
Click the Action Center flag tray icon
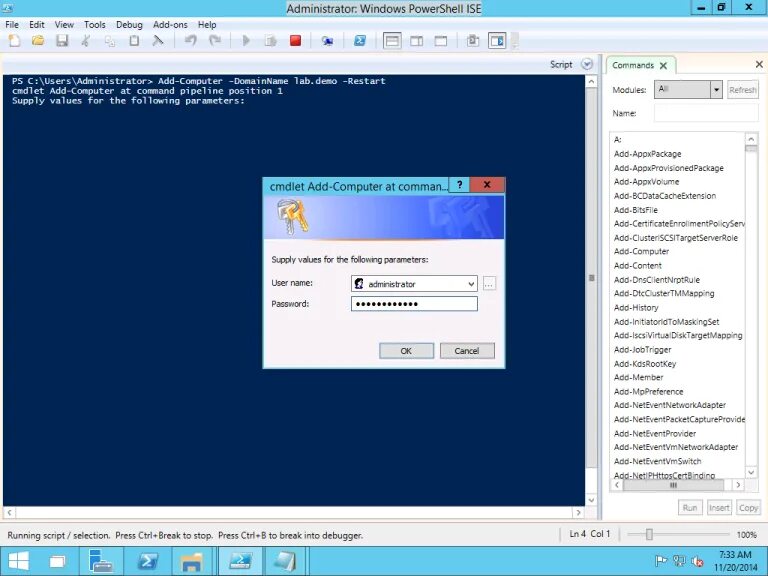point(661,561)
